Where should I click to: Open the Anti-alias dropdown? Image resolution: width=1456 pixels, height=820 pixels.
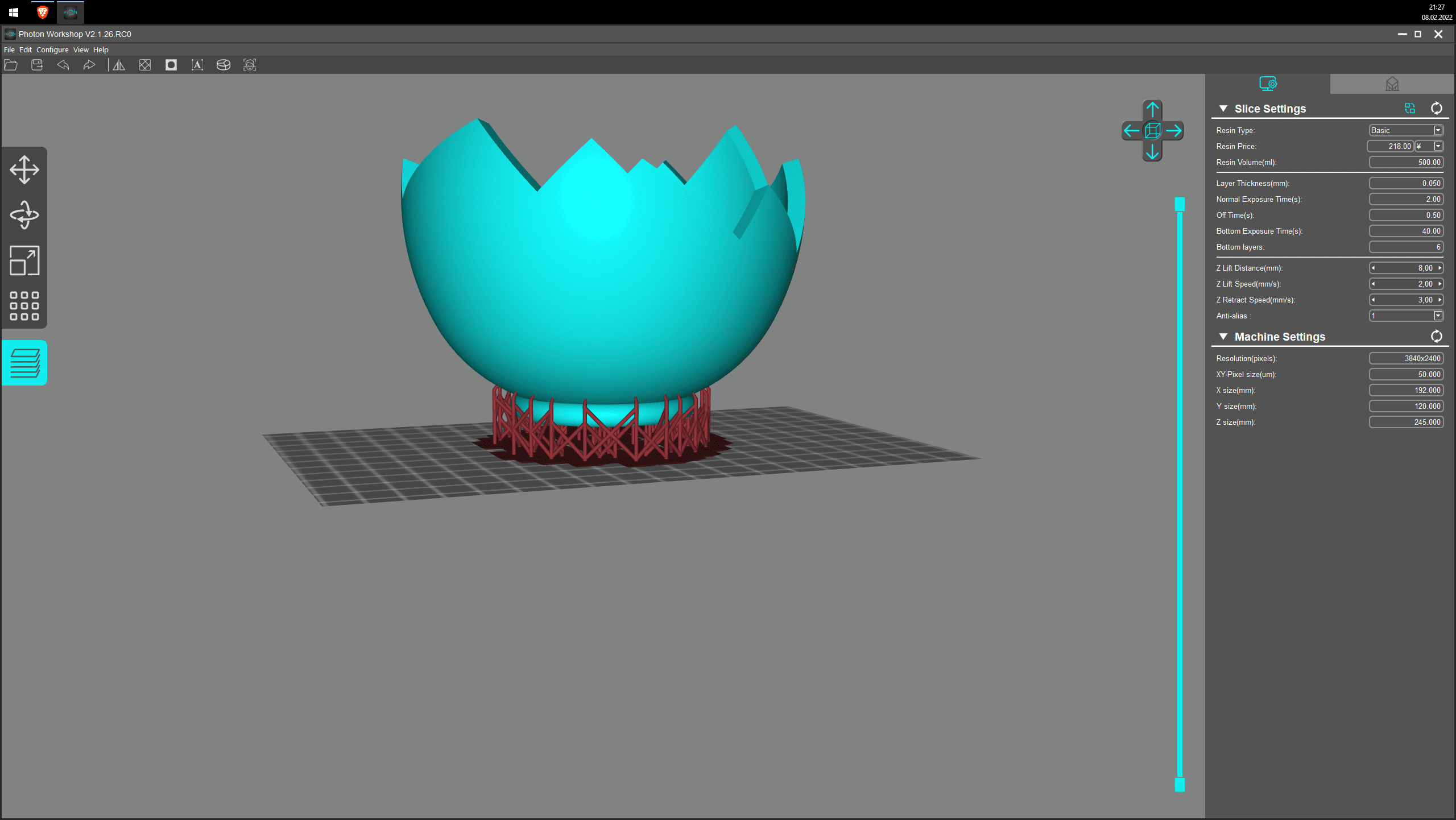[x=1438, y=316]
